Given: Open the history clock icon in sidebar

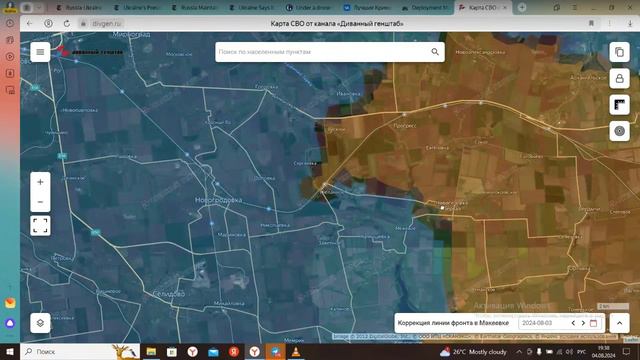Looking at the screenshot, I should click(10, 23).
